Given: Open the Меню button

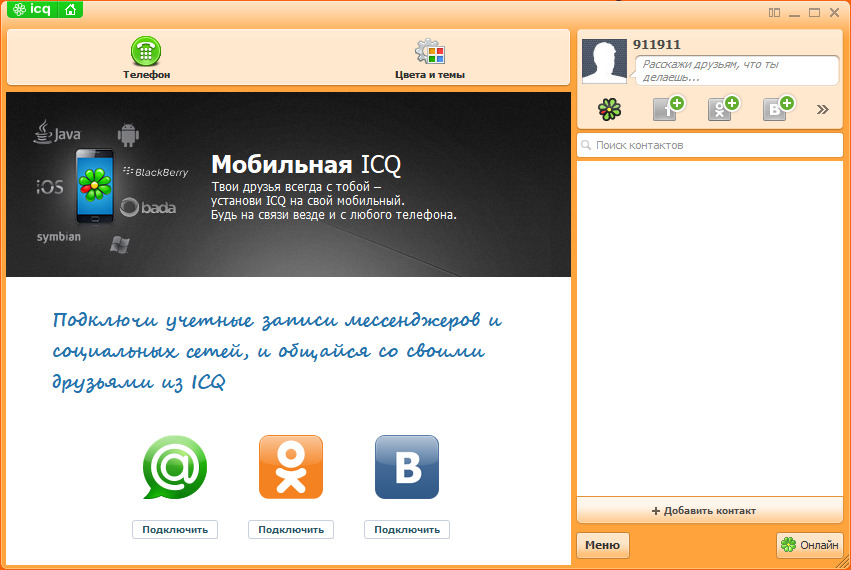Looking at the screenshot, I should click(x=602, y=545).
